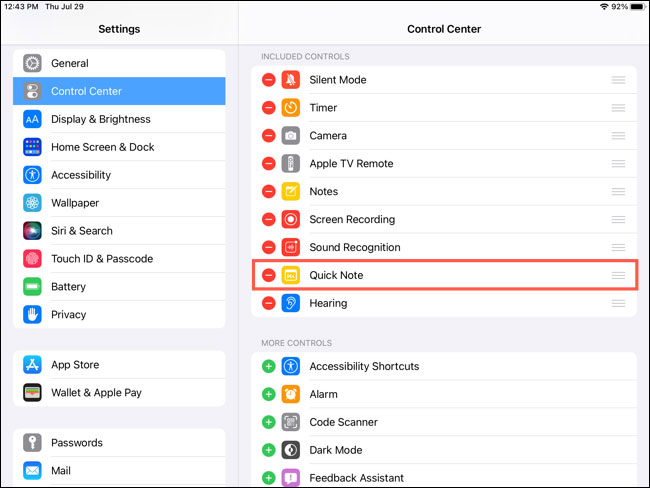This screenshot has height=488, width=650.
Task: Tap the Dark Mode icon
Action: coord(291,450)
